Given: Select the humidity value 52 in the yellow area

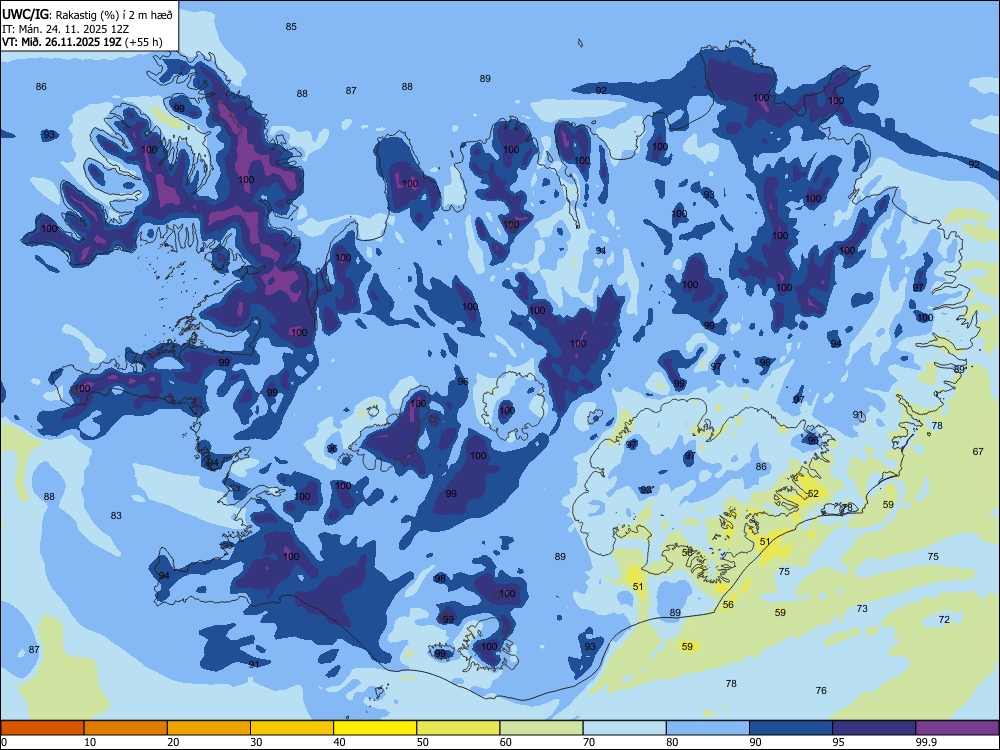Looking at the screenshot, I should tap(813, 494).
